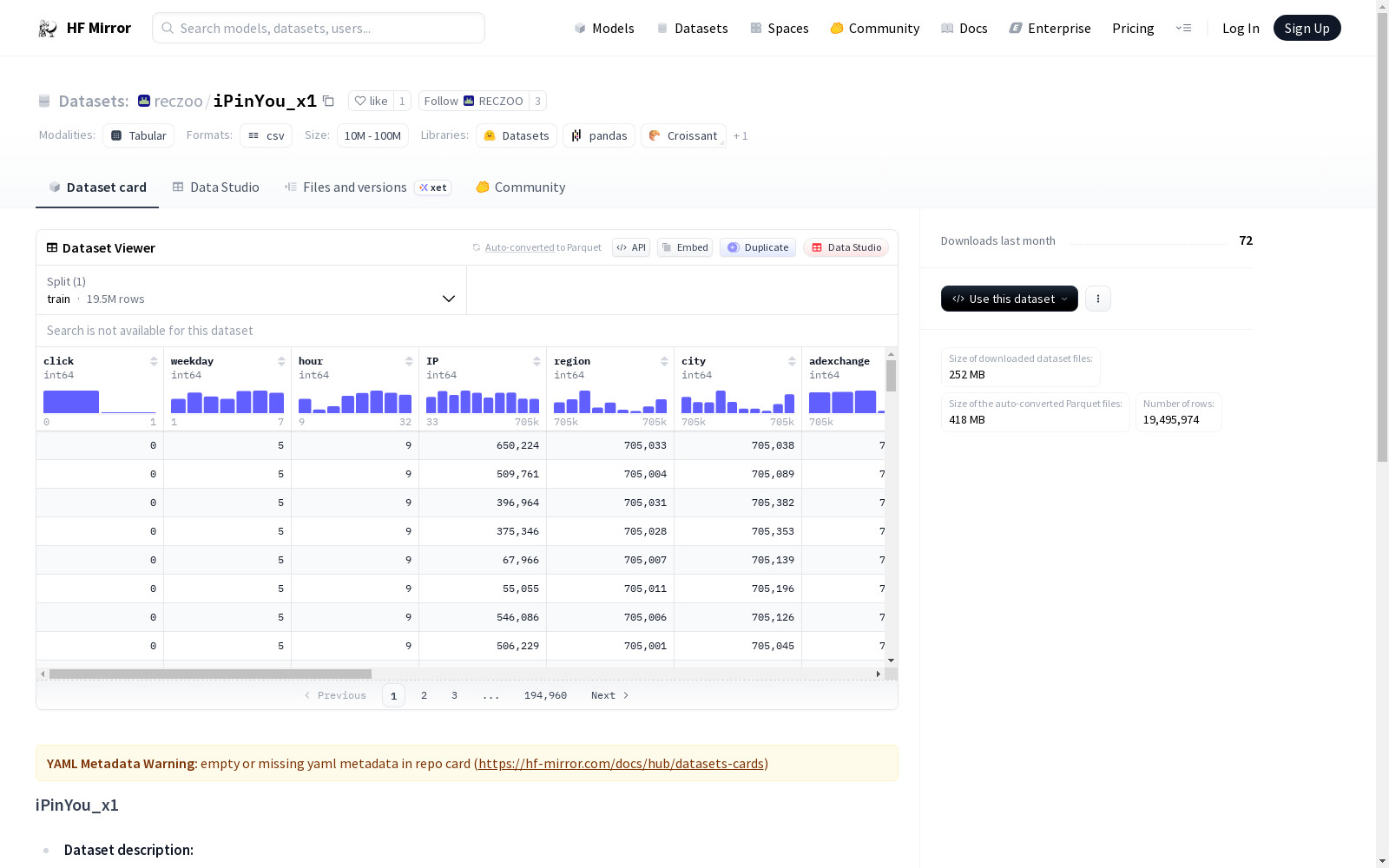Viewport: 1389px width, 868px height.
Task: Filter by the Tabular modality tag
Action: [x=139, y=135]
